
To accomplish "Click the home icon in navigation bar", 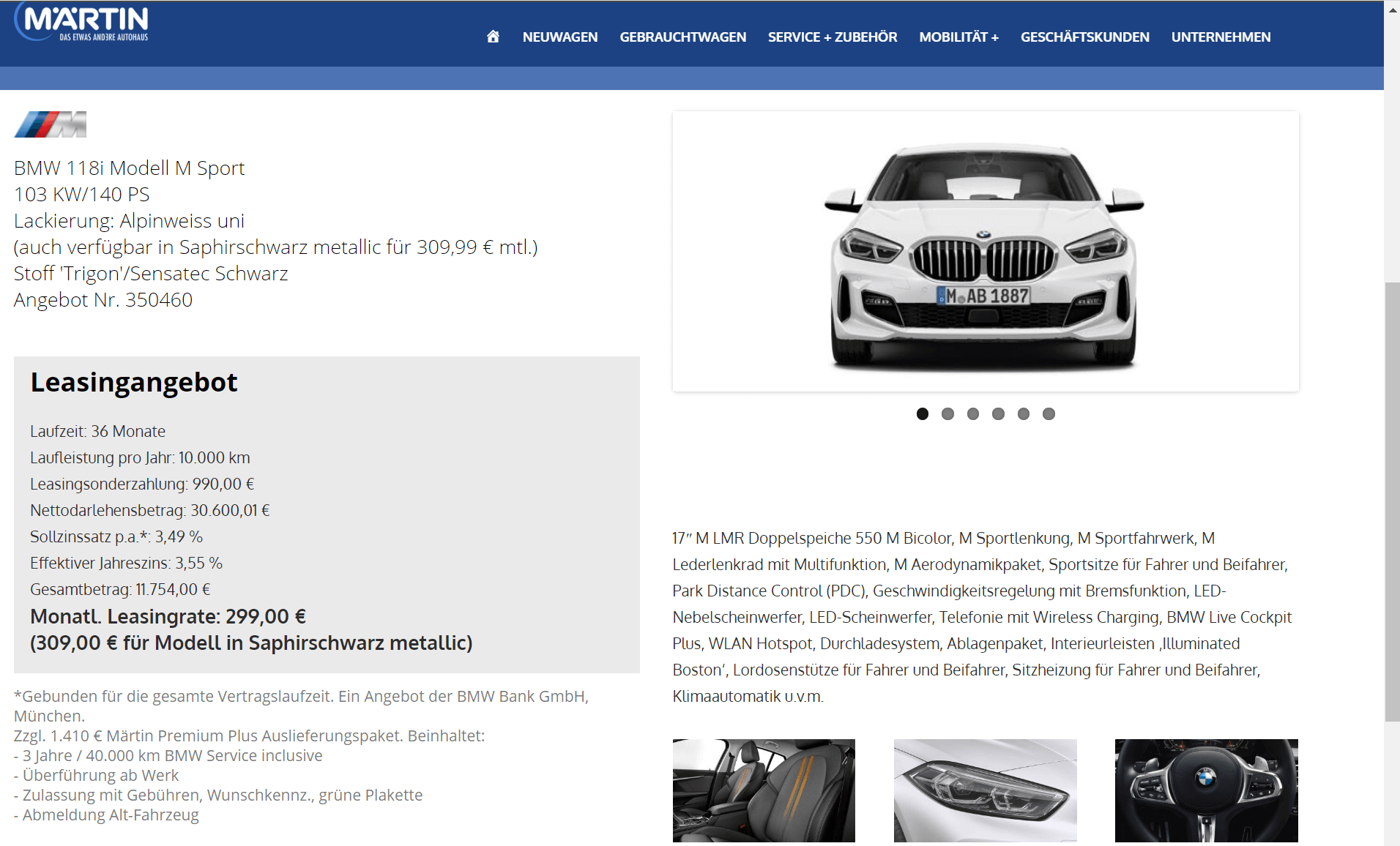I will (x=493, y=37).
